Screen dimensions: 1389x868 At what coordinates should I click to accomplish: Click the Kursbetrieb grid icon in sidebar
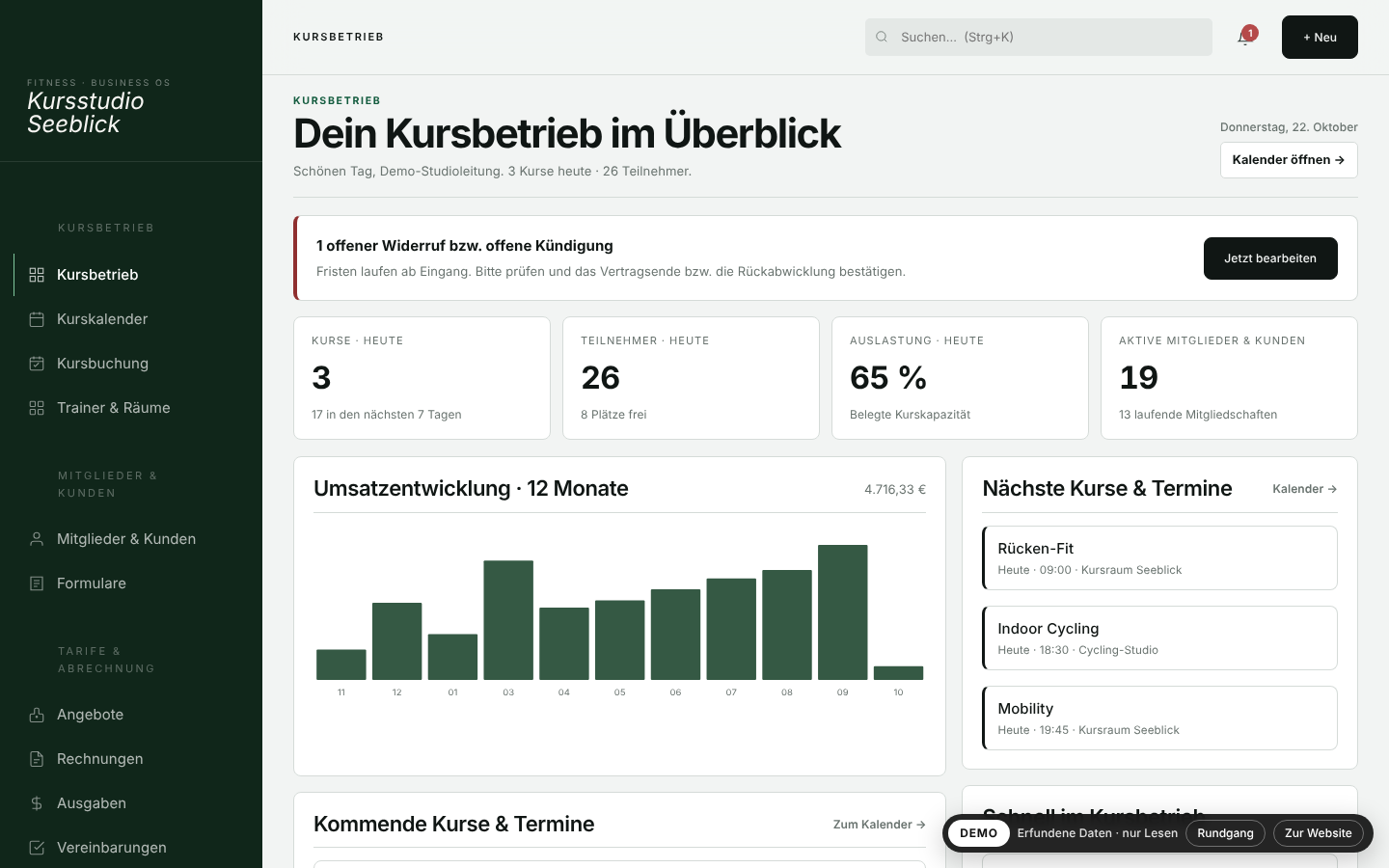pyautogui.click(x=37, y=275)
